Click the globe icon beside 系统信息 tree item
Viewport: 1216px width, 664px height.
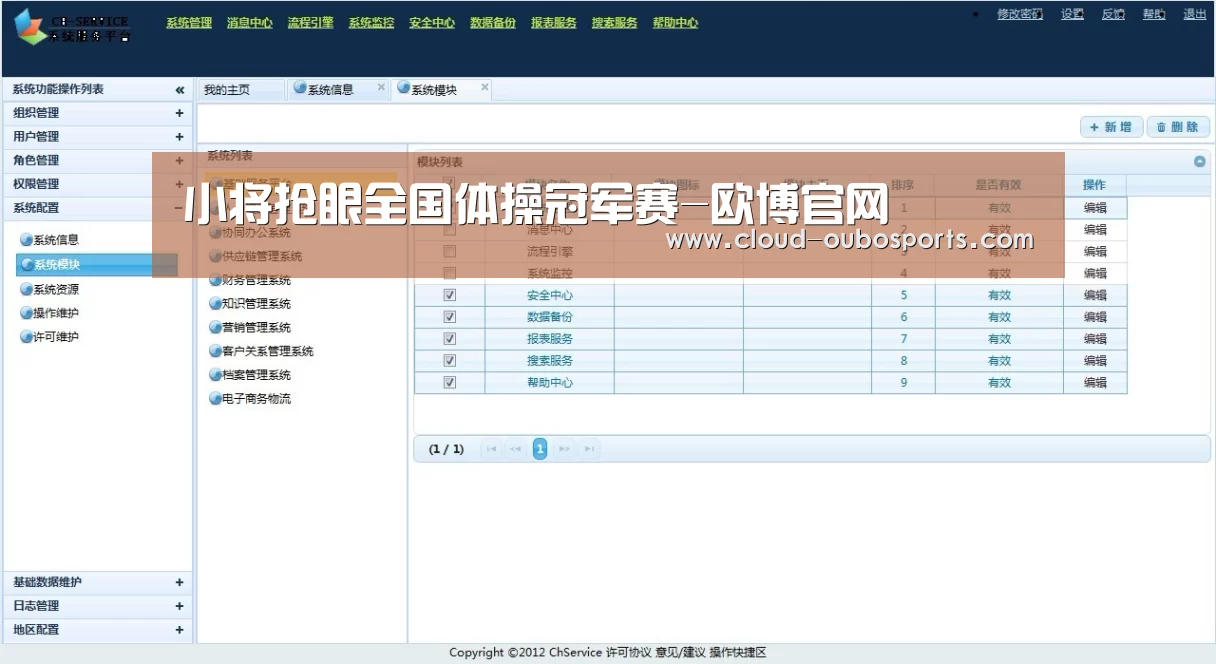pyautogui.click(x=26, y=240)
